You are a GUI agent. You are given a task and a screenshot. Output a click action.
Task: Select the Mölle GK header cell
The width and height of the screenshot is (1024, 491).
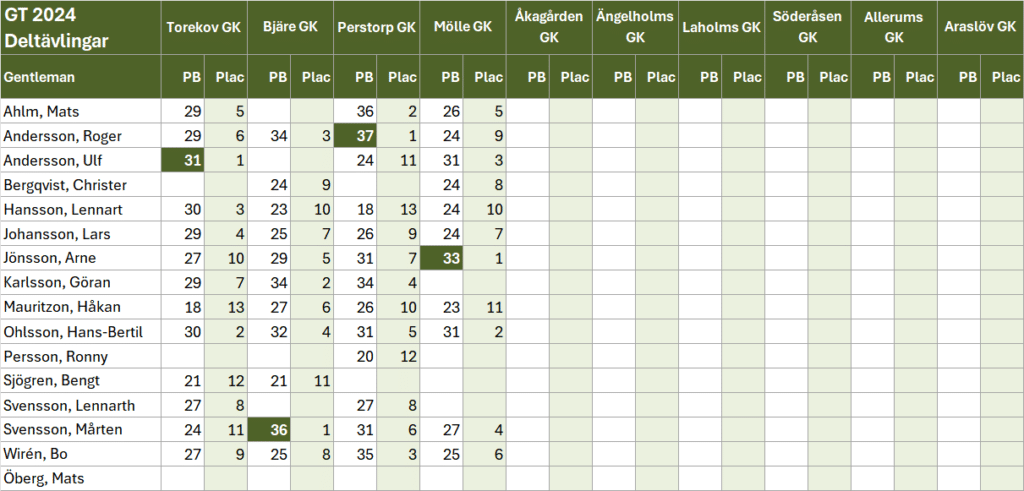(x=462, y=27)
